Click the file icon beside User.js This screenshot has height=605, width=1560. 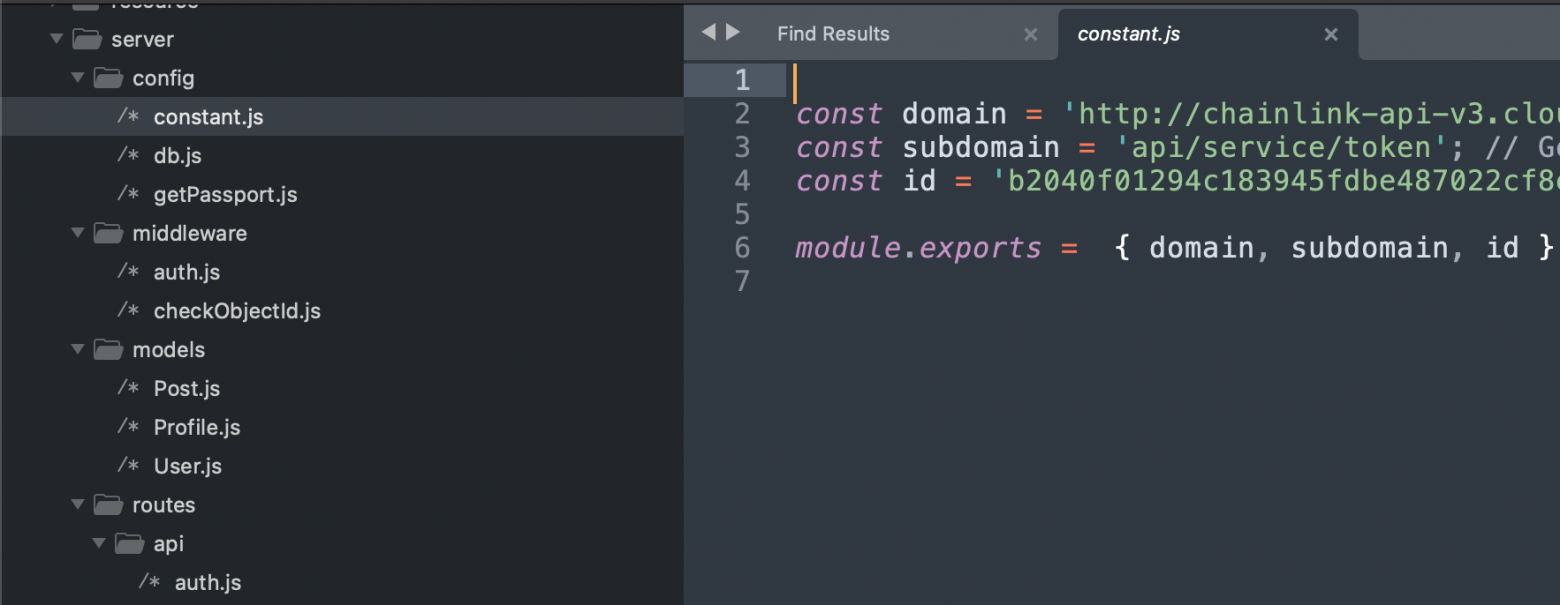click(x=128, y=466)
